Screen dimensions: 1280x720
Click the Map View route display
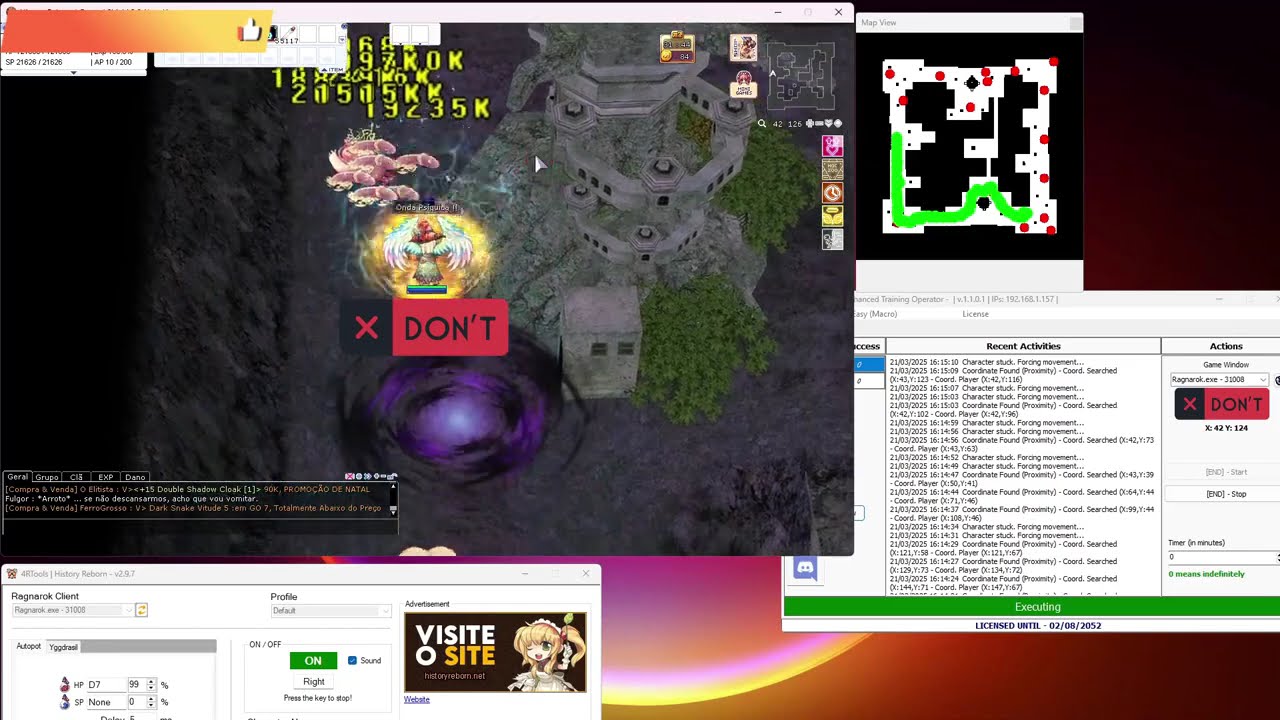coord(969,146)
